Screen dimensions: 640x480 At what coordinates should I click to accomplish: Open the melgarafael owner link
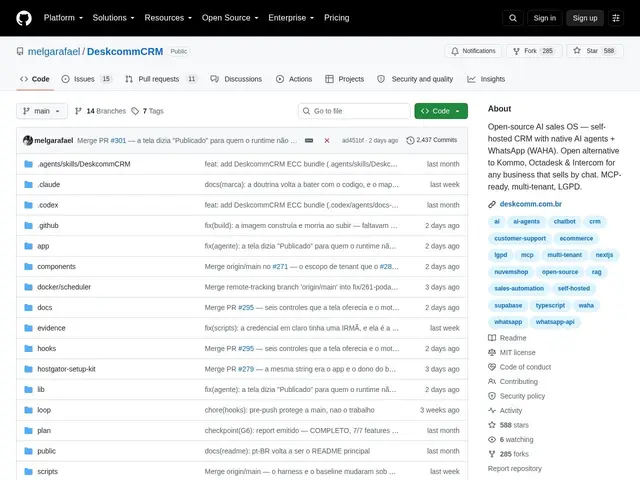point(54,51)
